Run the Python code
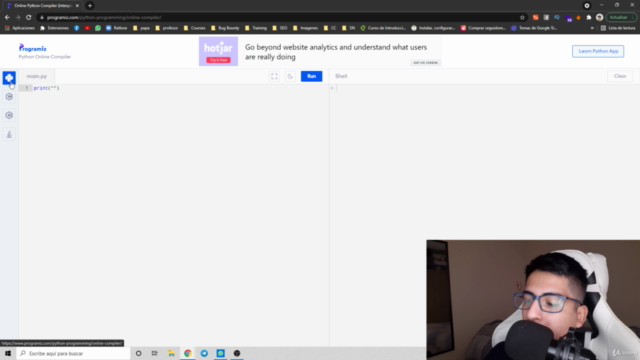 tap(311, 76)
